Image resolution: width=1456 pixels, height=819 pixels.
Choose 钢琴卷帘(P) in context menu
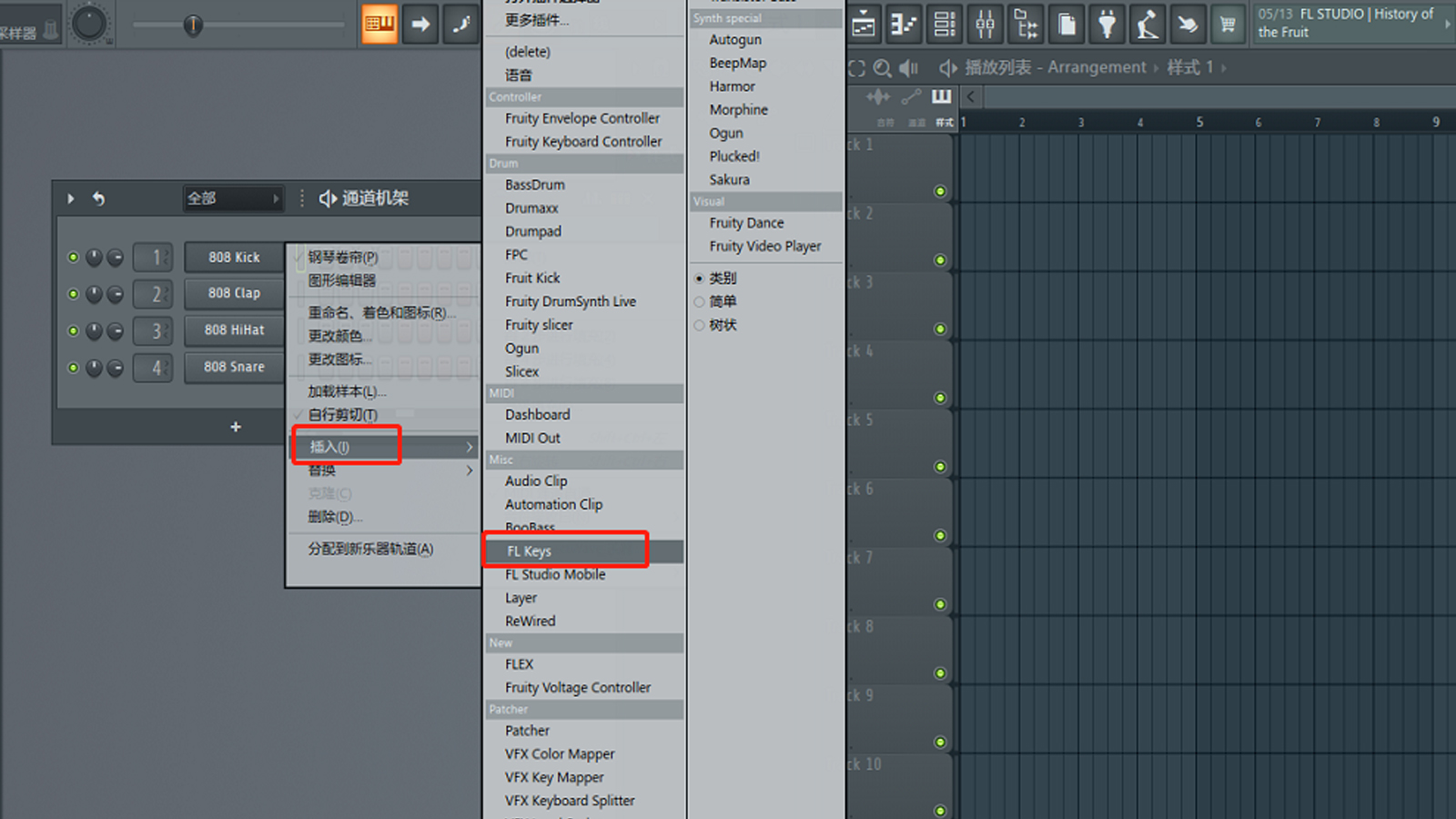pos(343,258)
